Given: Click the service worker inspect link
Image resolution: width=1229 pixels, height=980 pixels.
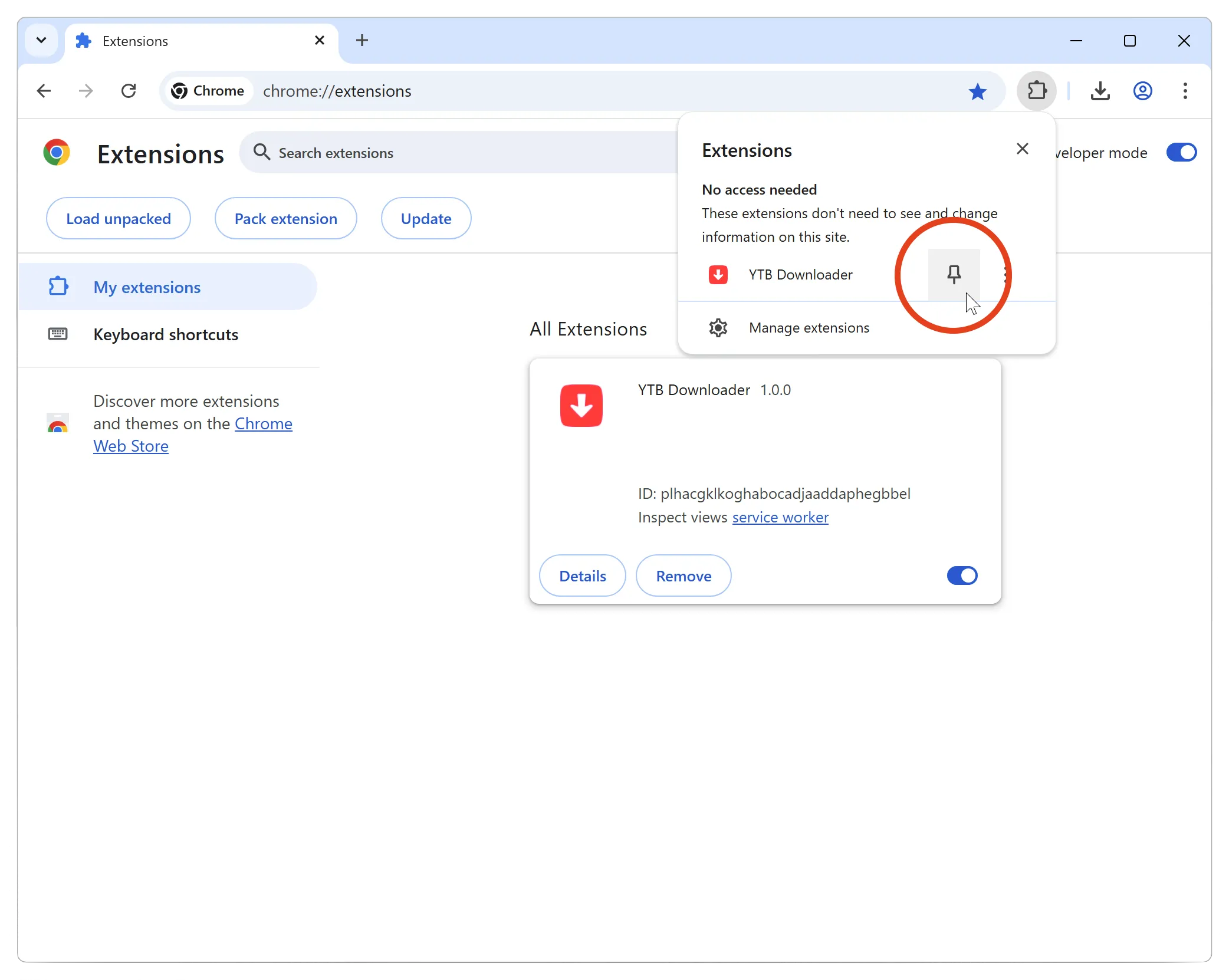Looking at the screenshot, I should (x=780, y=517).
